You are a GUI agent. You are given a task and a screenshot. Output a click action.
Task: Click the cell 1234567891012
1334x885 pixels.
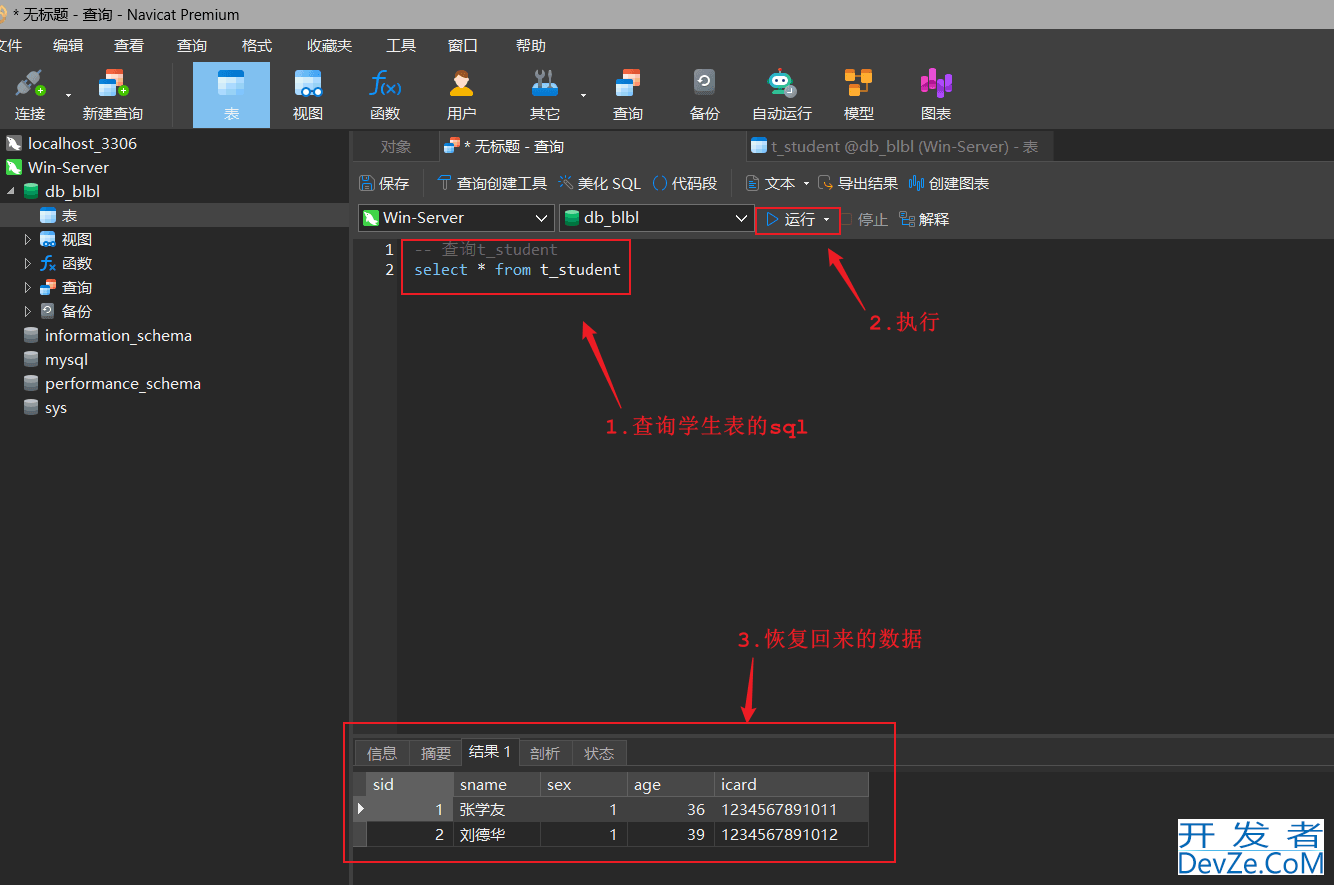pyautogui.click(x=791, y=834)
